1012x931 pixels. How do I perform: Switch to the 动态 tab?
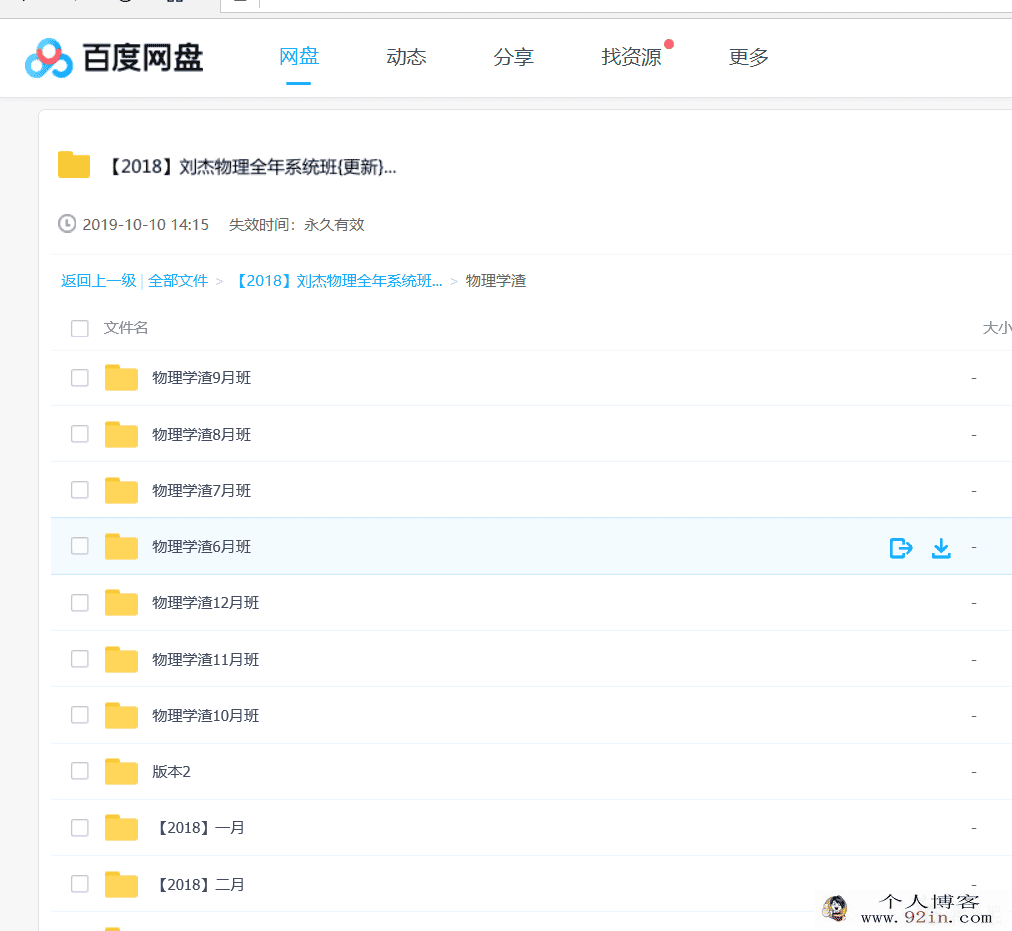pos(406,57)
